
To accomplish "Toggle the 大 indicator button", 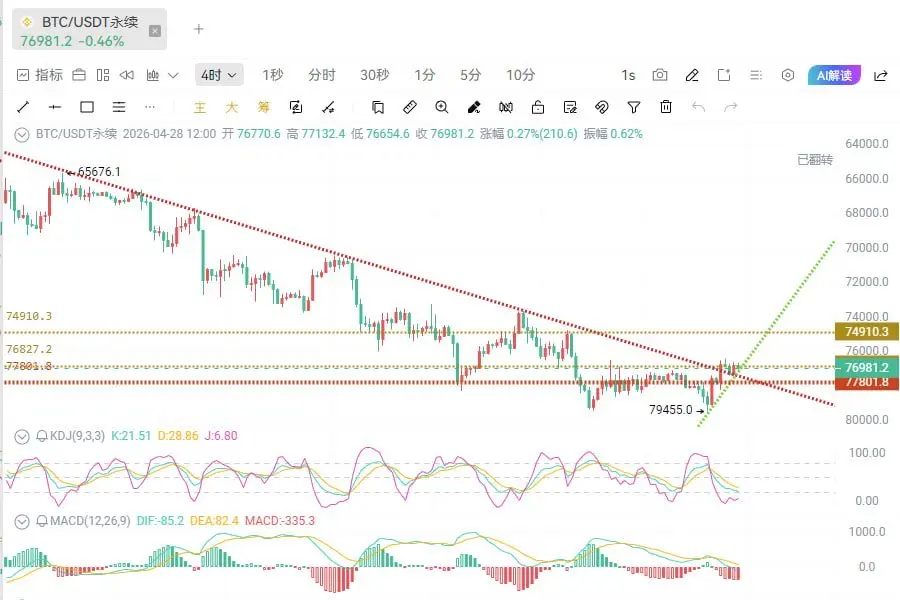I will click(231, 107).
